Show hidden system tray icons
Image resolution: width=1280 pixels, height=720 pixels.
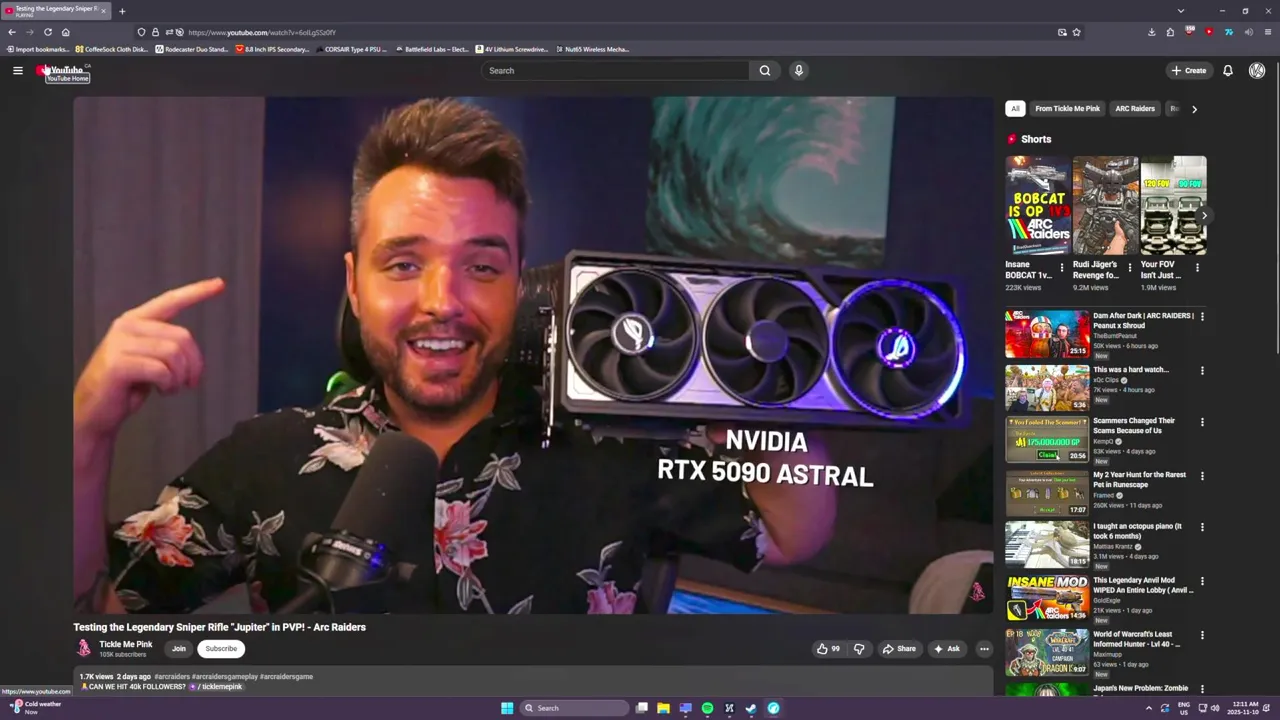(x=1148, y=708)
